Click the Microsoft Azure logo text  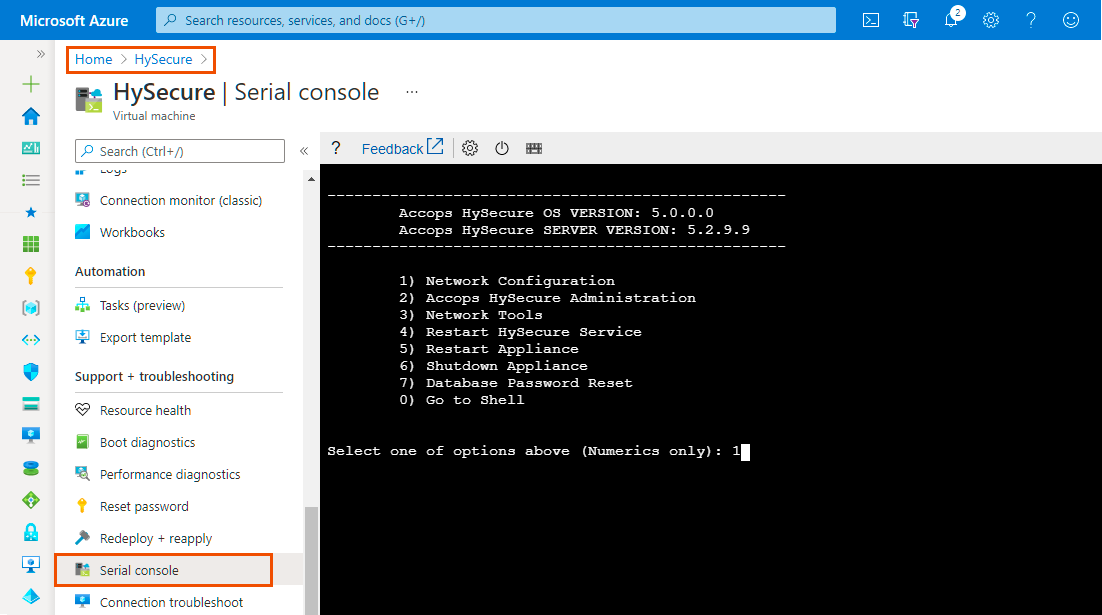74,20
